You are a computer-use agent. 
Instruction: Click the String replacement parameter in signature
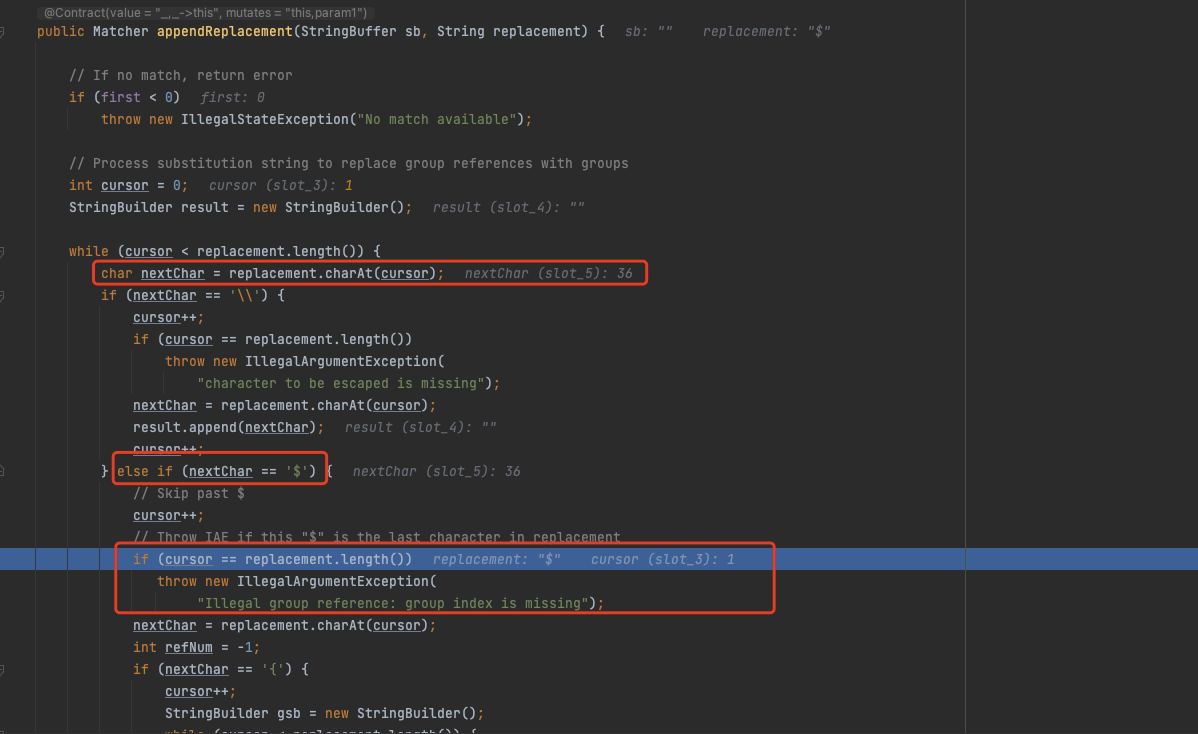507,31
